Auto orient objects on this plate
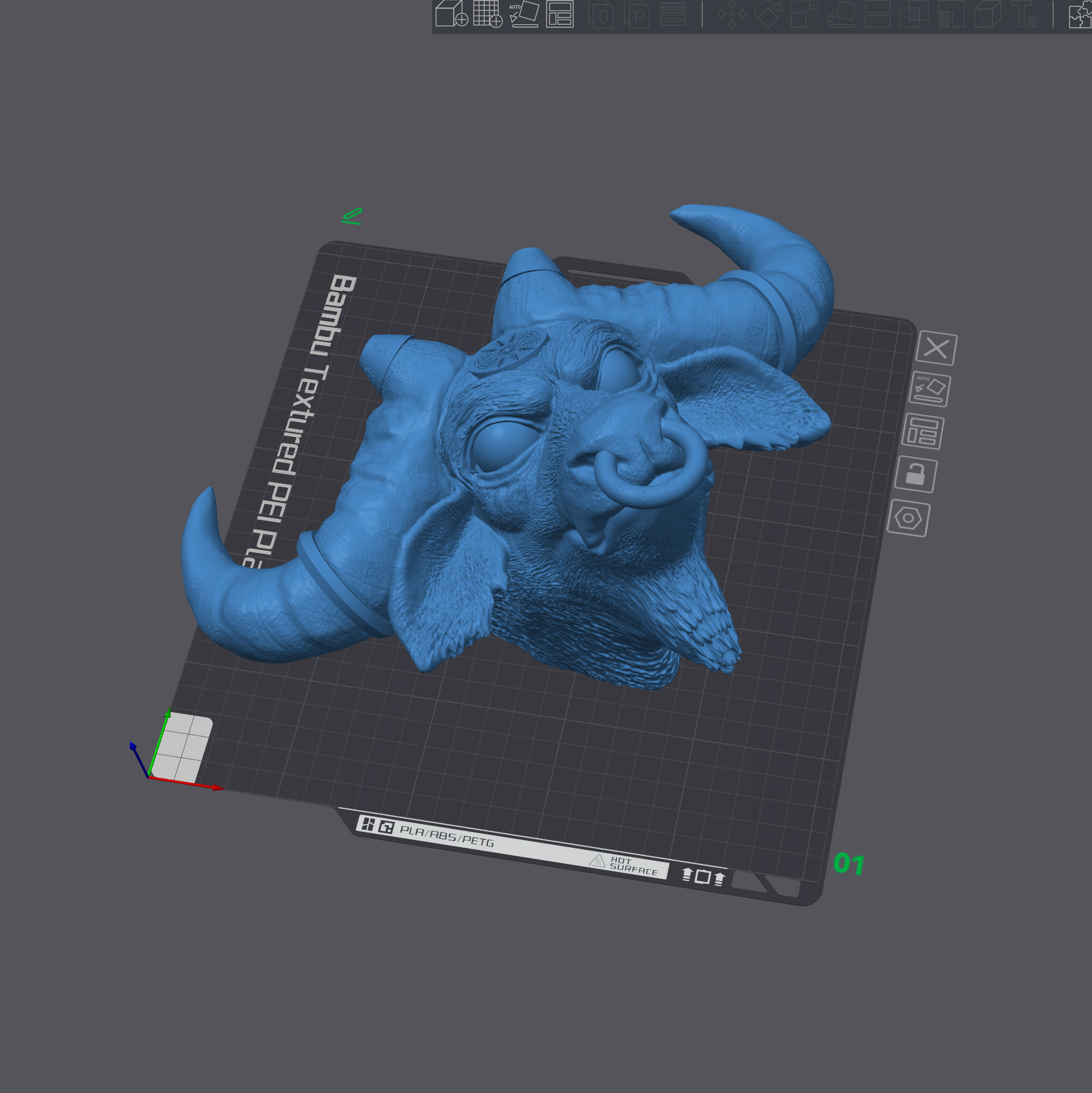The height and width of the screenshot is (1093, 1092). (929, 389)
